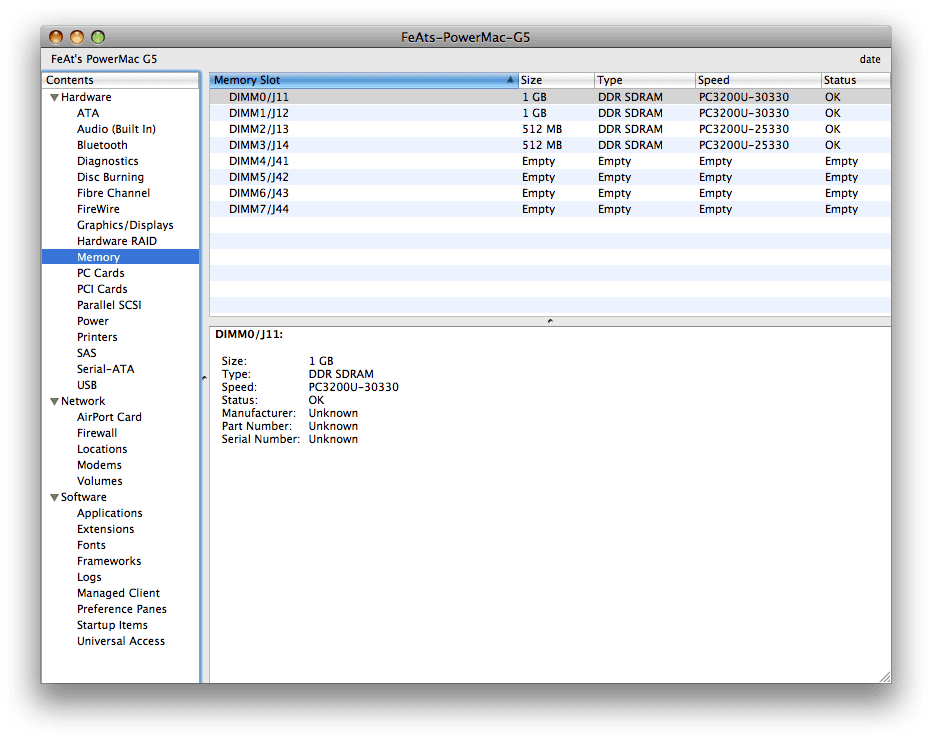Image resolution: width=932 pixels, height=739 pixels.
Task: Select Audio (Built In) item
Action: [116, 129]
